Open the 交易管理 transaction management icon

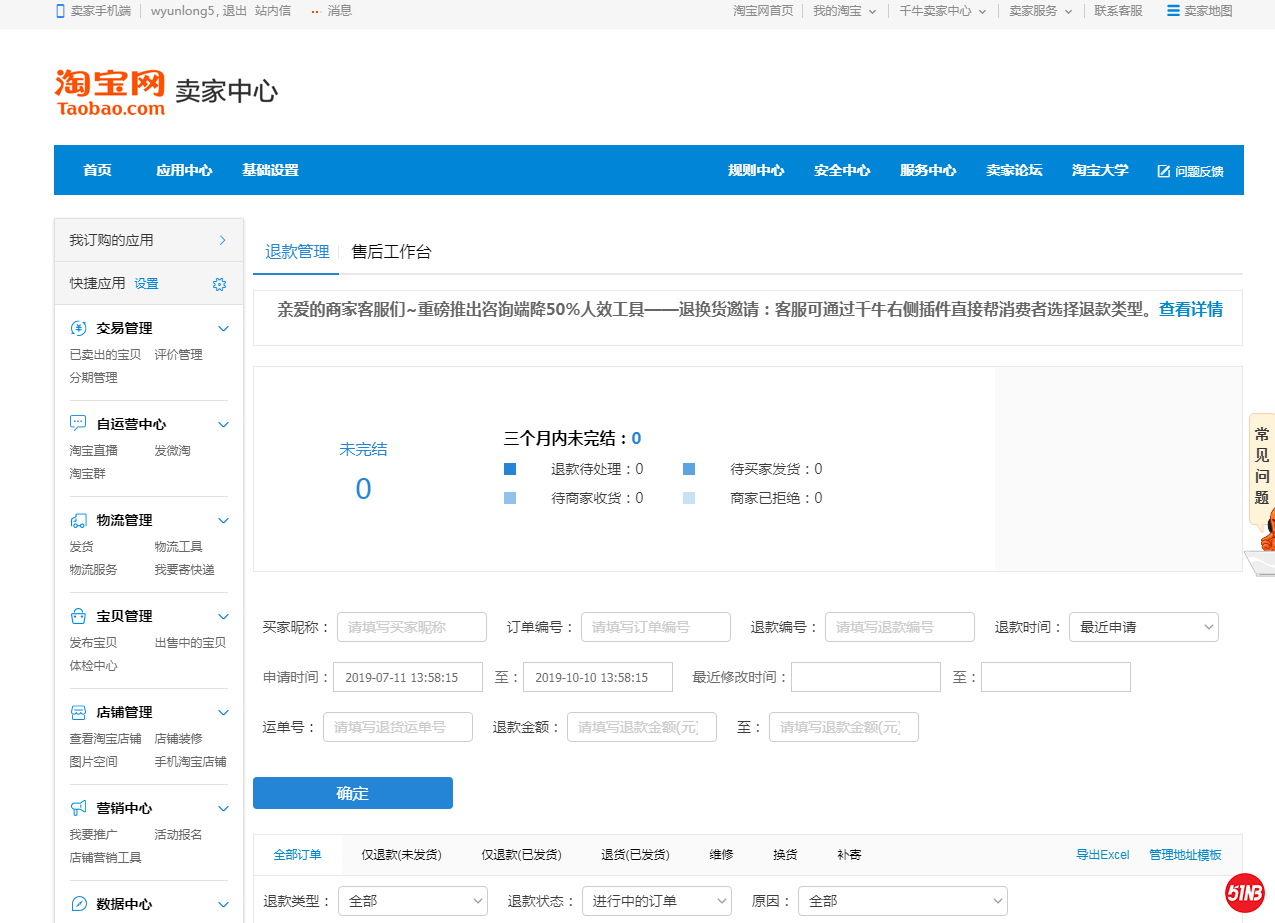tap(78, 327)
